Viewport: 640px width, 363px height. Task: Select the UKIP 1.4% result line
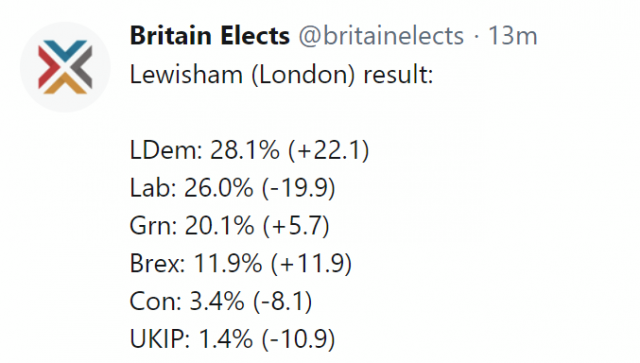click(233, 339)
